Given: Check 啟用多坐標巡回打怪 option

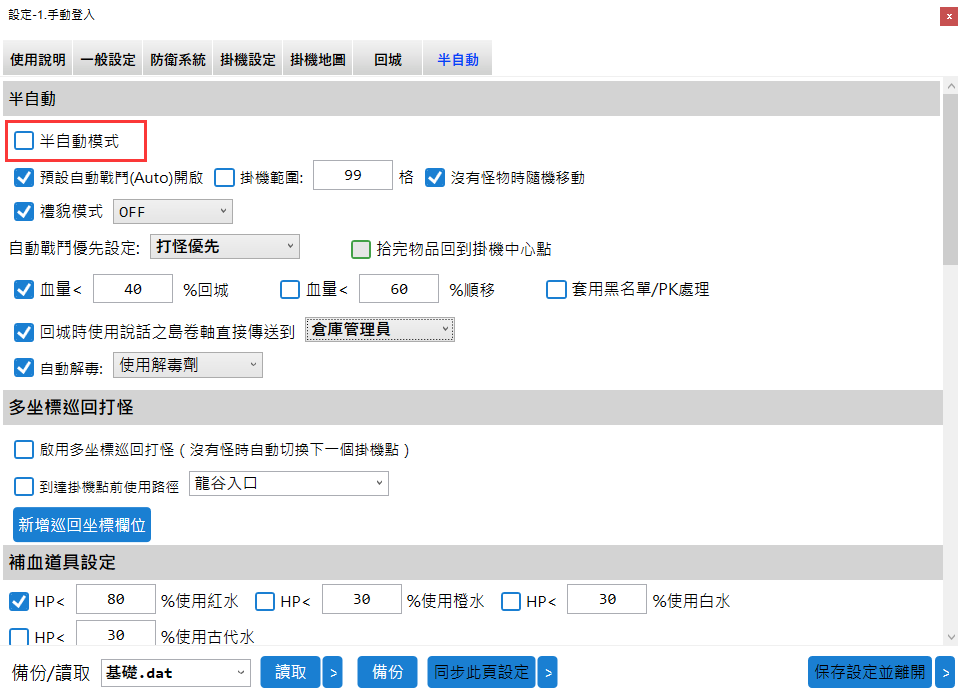Looking at the screenshot, I should pyautogui.click(x=24, y=450).
